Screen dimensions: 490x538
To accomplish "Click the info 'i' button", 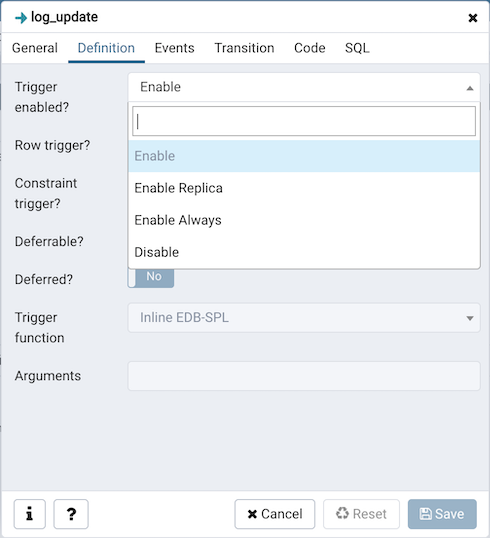I will pyautogui.click(x=30, y=514).
